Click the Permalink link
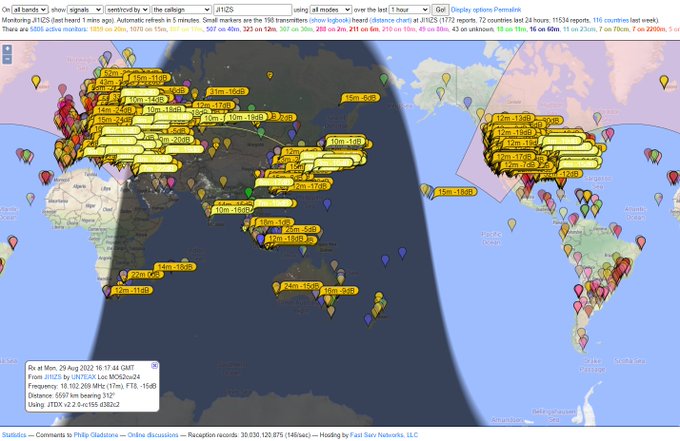Screen dimensions: 680x441 coord(507,10)
